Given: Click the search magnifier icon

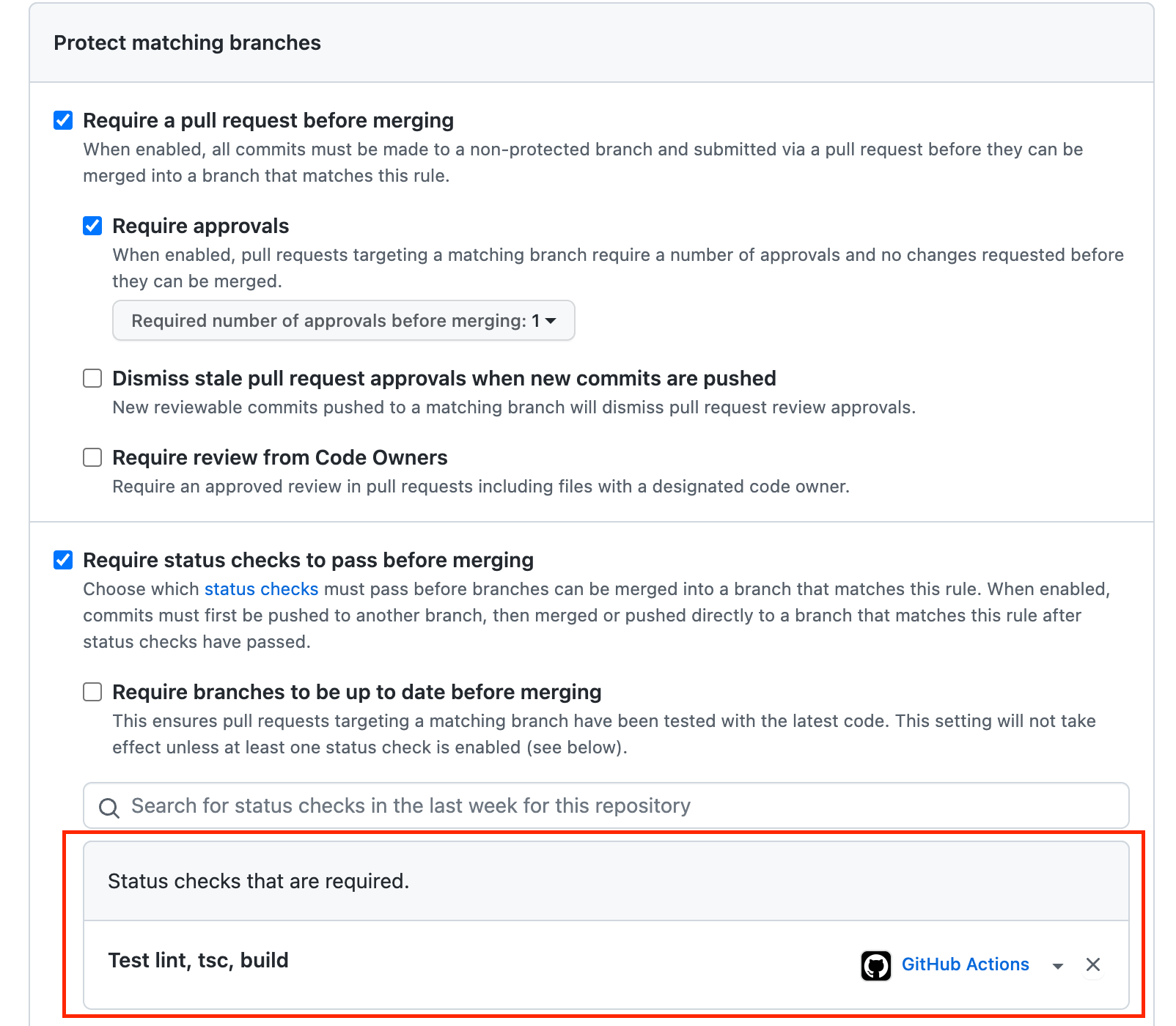Looking at the screenshot, I should [x=109, y=808].
